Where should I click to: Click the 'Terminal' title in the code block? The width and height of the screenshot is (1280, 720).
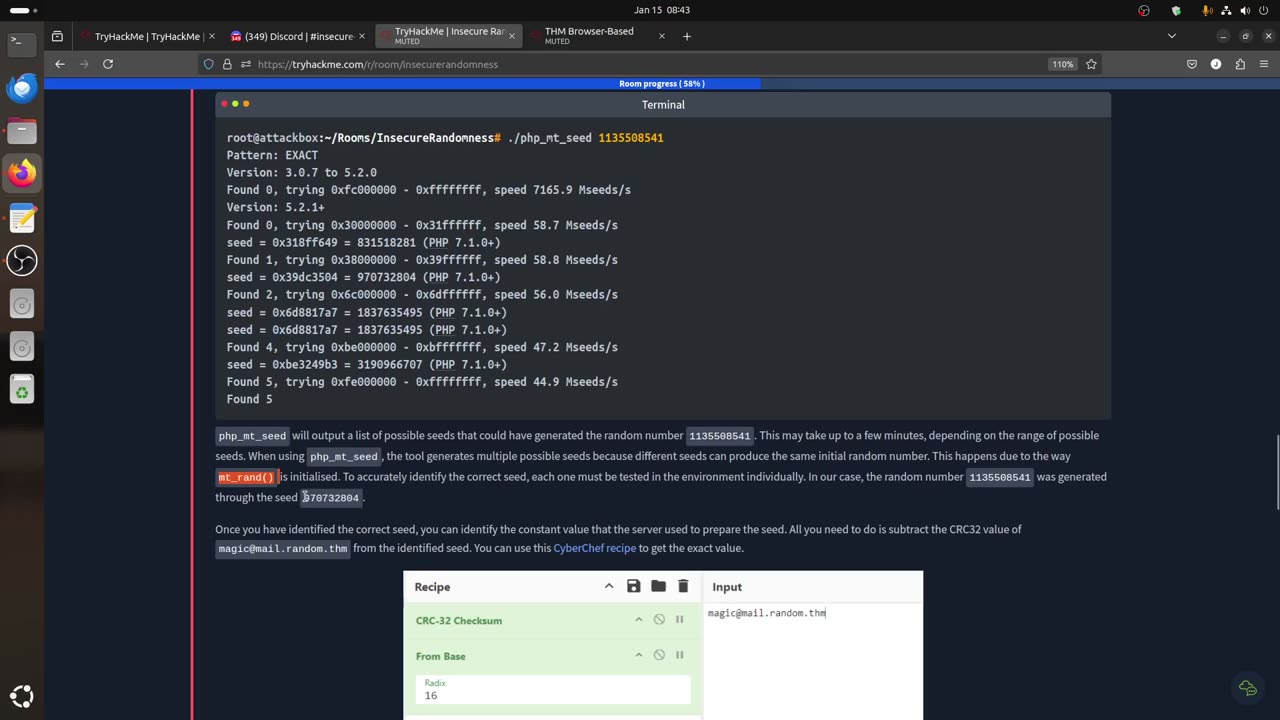click(663, 104)
